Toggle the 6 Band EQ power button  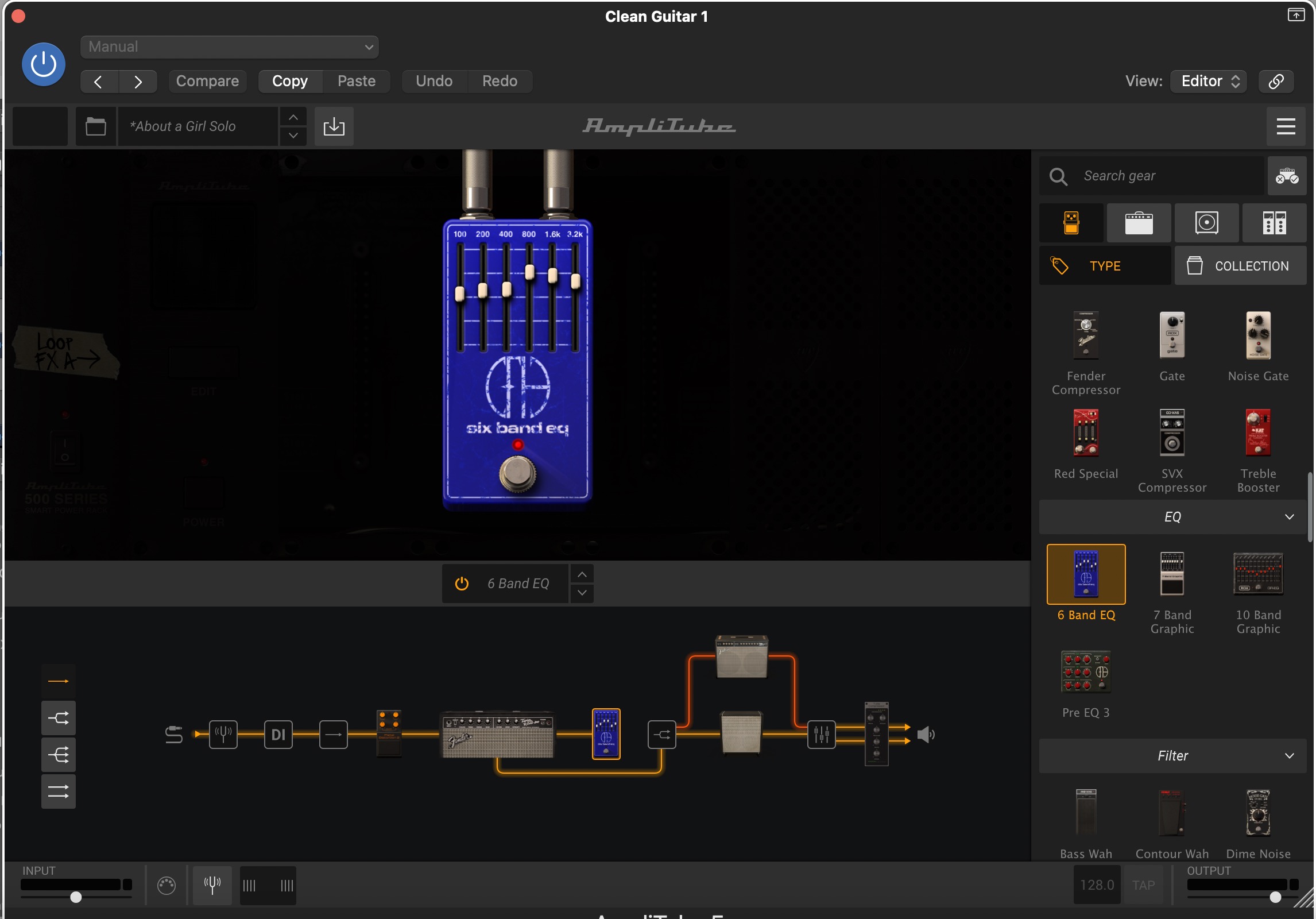[x=462, y=584]
